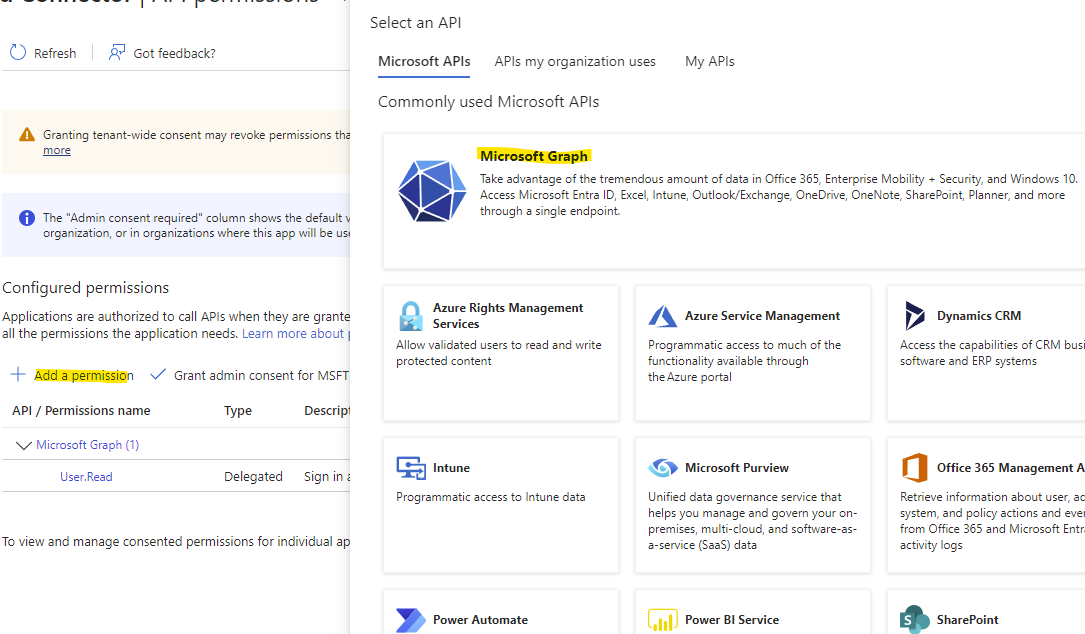1085x634 pixels.
Task: Collapse the Microsoft Graph (1) permissions group
Action: (x=24, y=445)
